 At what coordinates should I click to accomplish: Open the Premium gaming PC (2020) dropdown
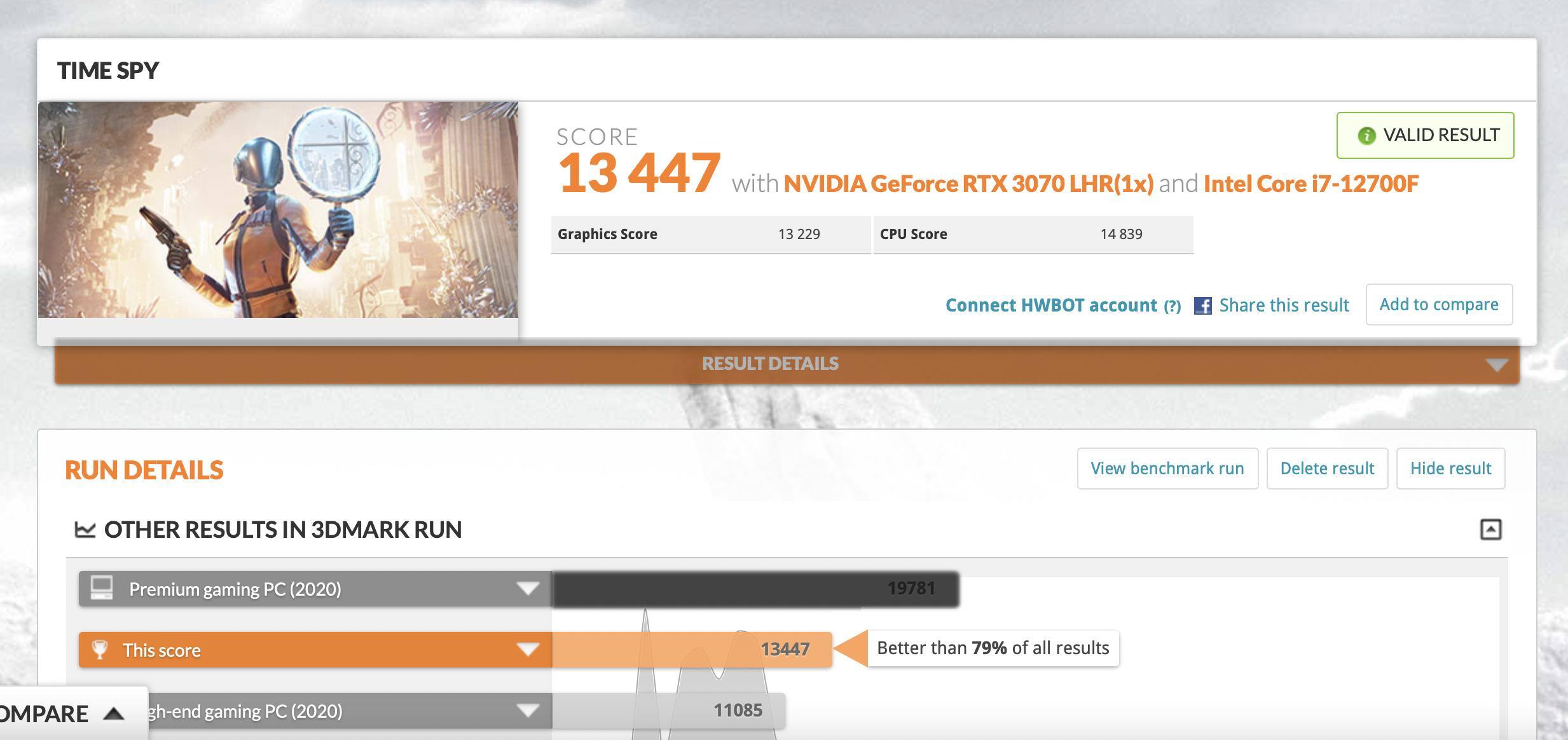pyautogui.click(x=527, y=589)
